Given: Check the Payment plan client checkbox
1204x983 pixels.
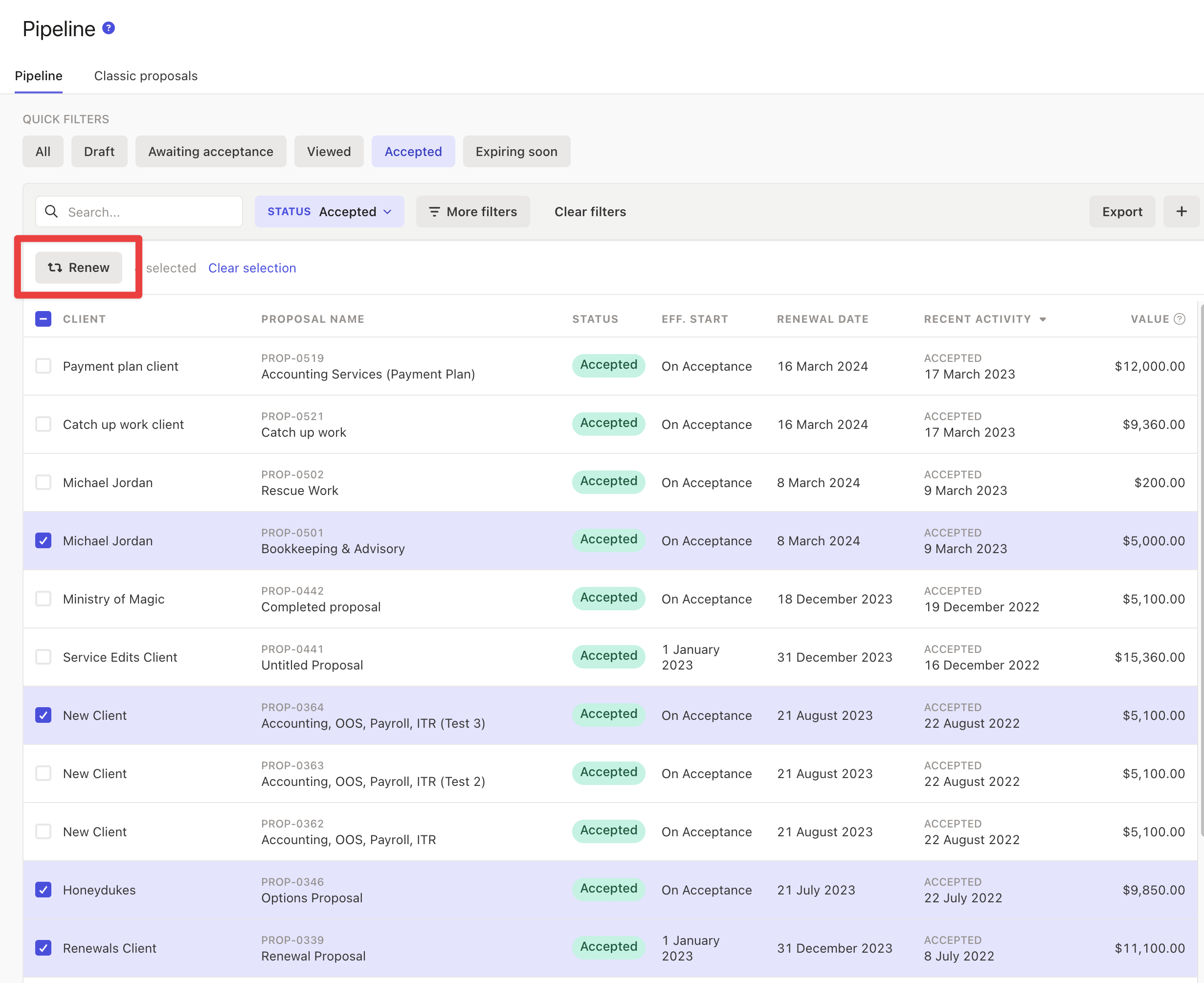Looking at the screenshot, I should pos(44,366).
